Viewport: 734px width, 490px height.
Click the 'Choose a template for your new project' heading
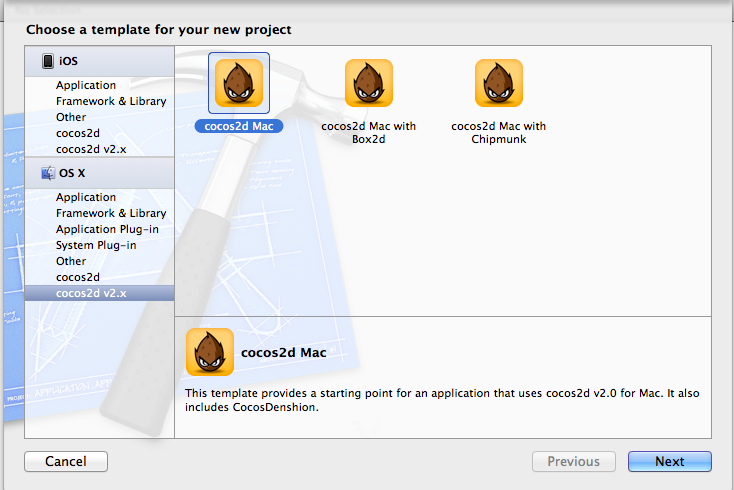pos(159,29)
